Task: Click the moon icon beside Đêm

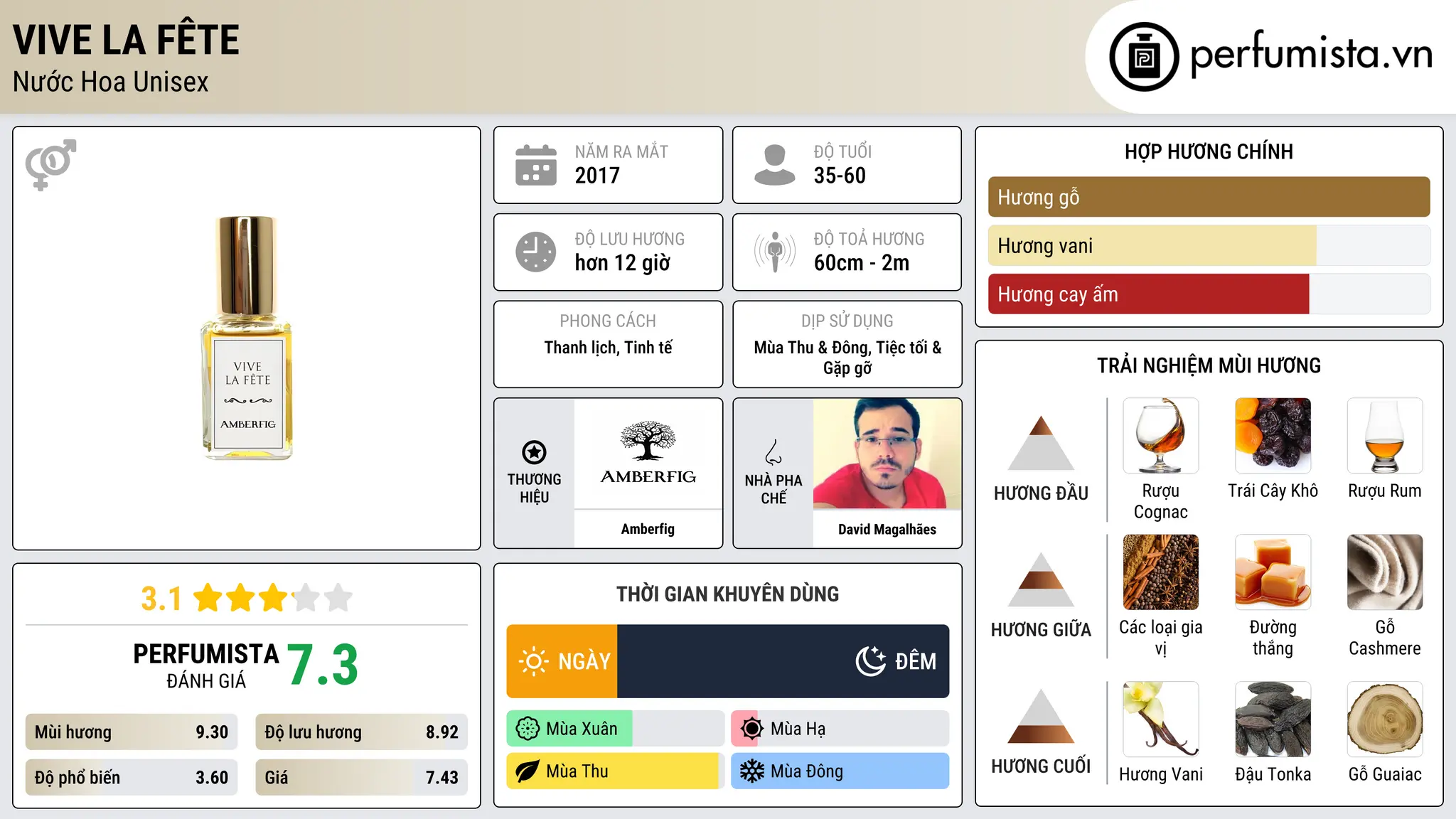Action: coord(871,661)
